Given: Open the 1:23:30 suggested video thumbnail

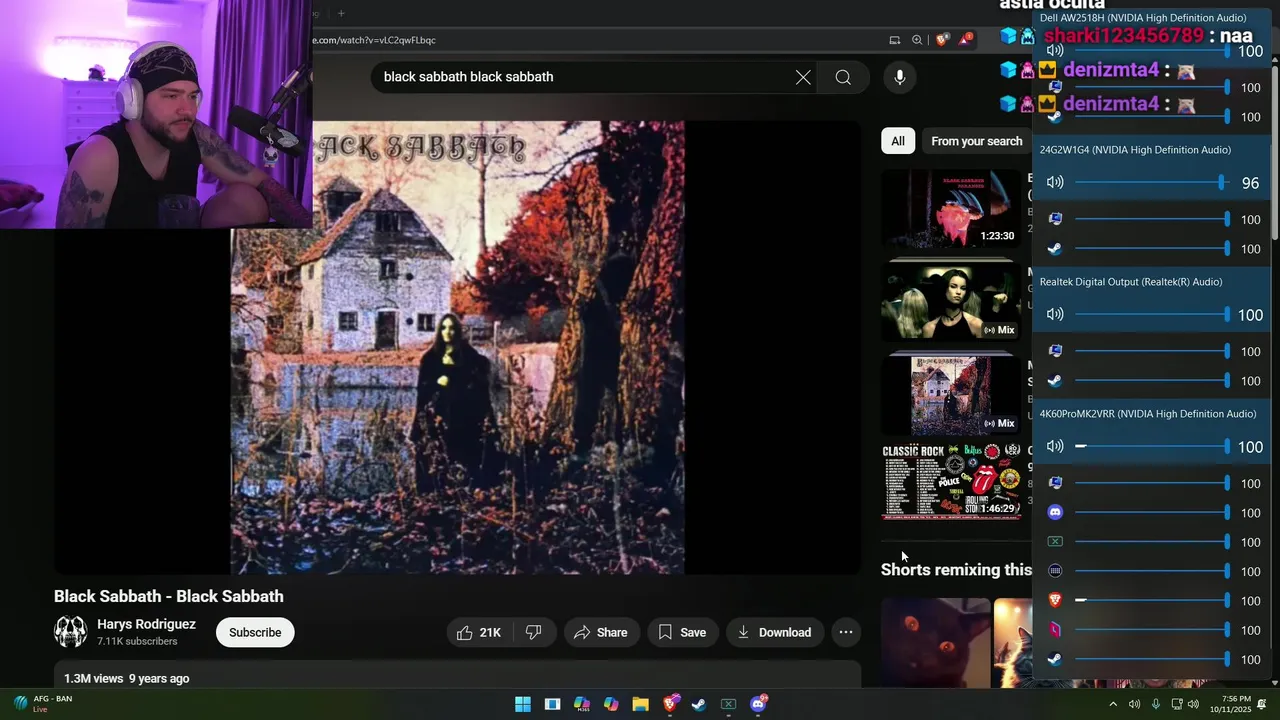Looking at the screenshot, I should point(950,207).
